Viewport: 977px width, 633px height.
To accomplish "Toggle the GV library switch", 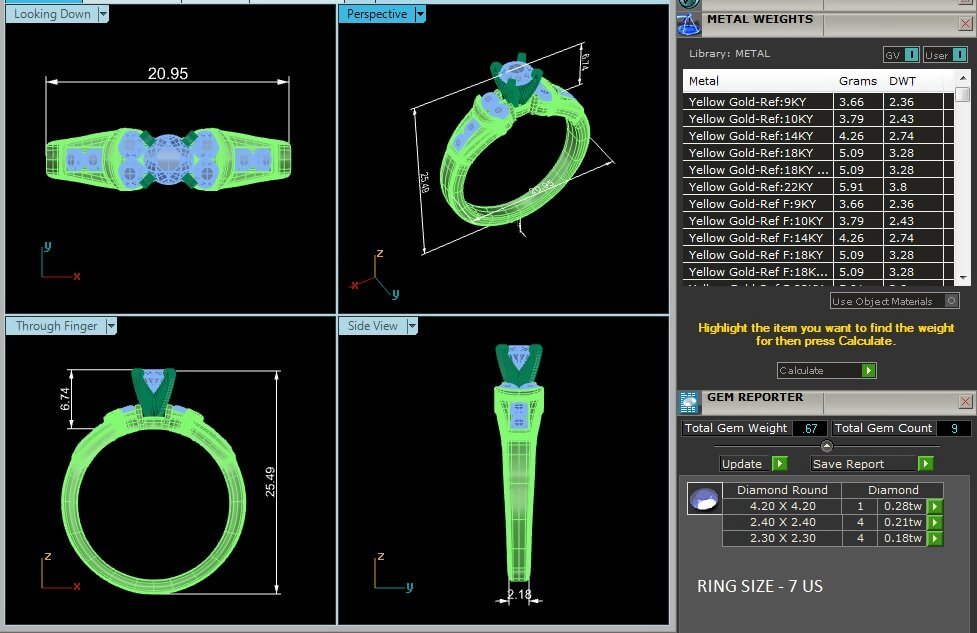I will tap(901, 55).
